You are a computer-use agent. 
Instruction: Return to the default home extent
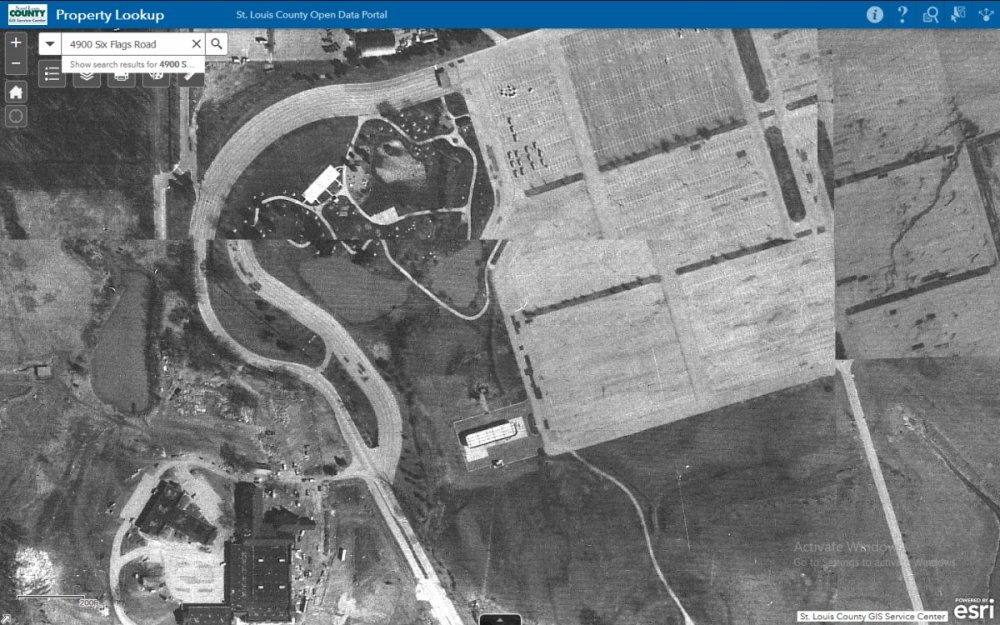16,91
